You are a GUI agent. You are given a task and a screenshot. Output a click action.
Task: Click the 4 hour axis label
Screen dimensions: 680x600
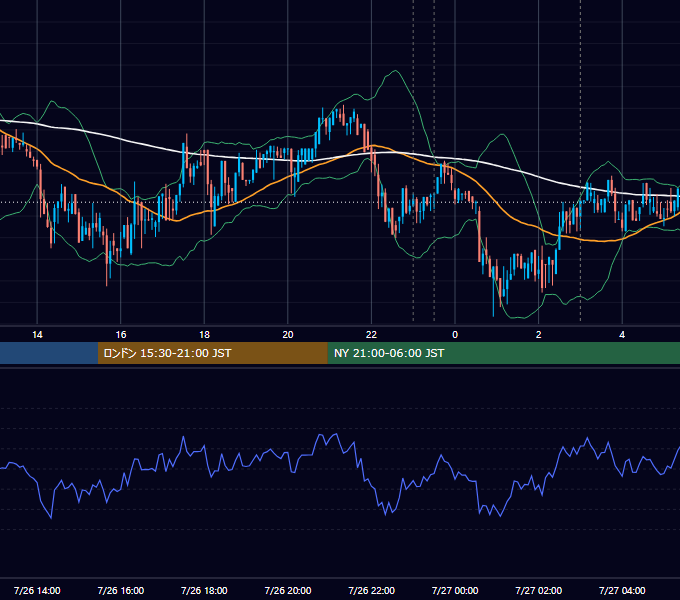click(x=622, y=335)
